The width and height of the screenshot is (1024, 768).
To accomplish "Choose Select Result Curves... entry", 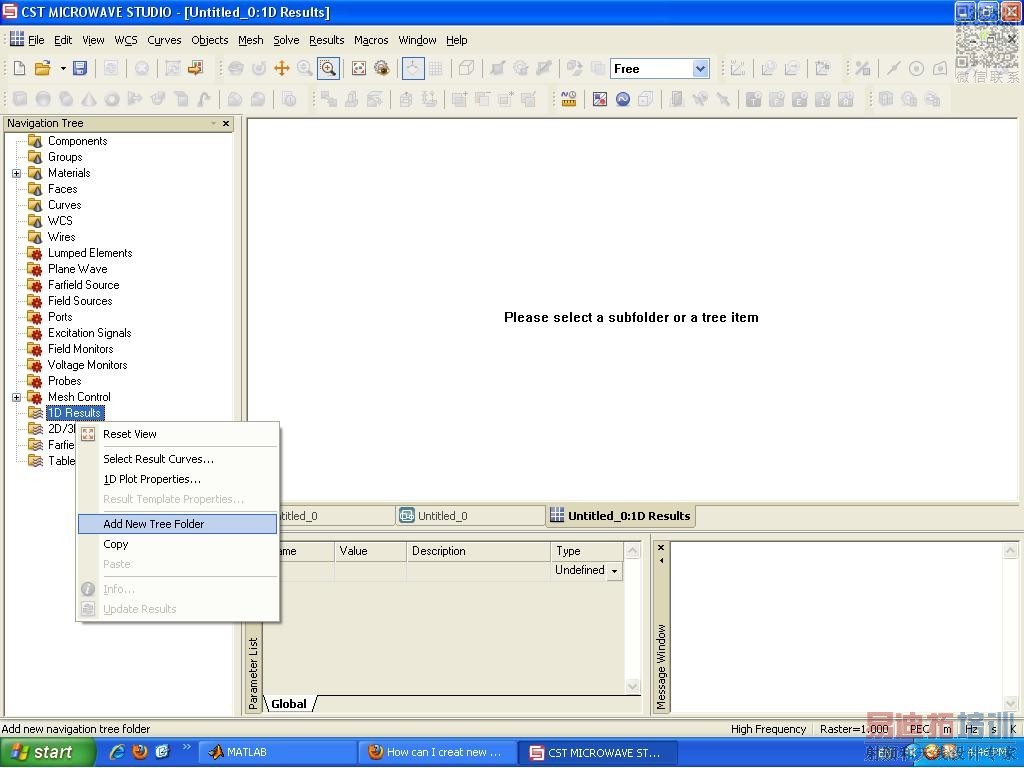I will (178, 459).
